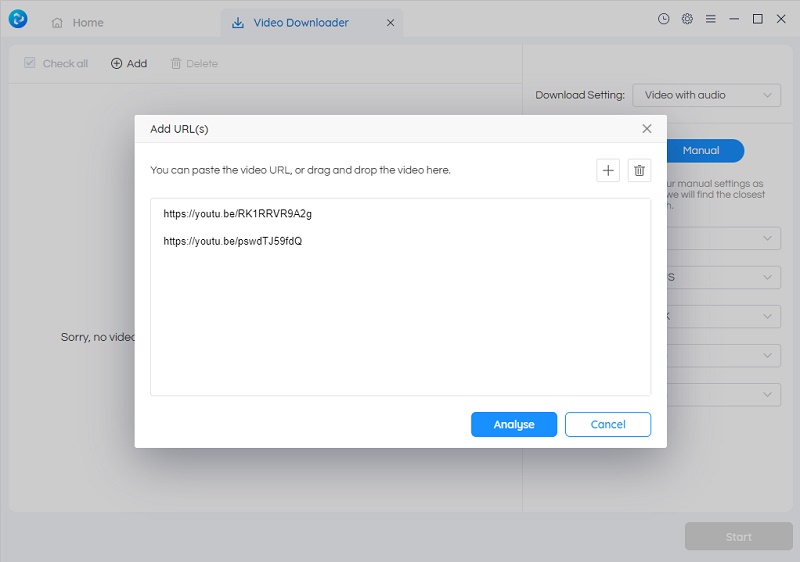
Task: Open settings gear icon
Action: [x=687, y=19]
